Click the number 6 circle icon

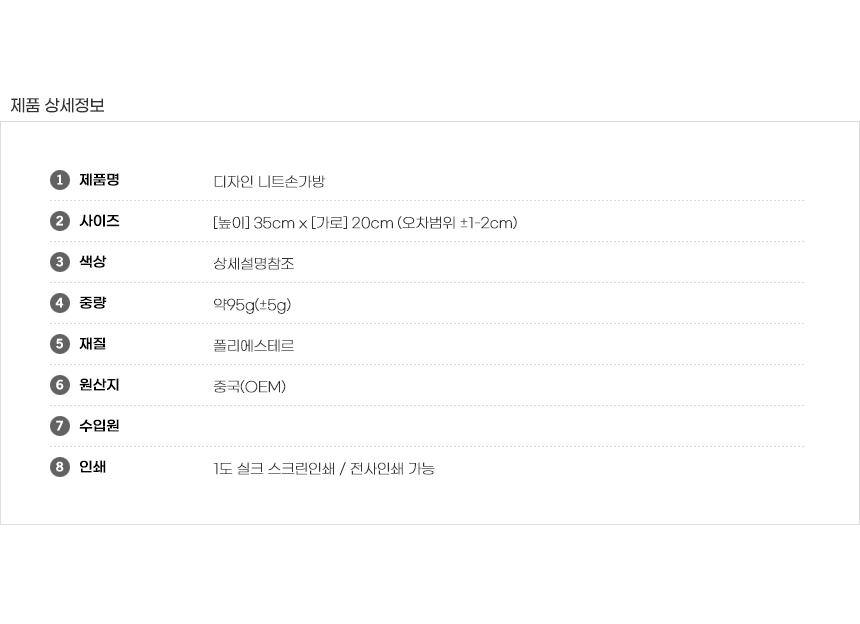click(x=60, y=385)
